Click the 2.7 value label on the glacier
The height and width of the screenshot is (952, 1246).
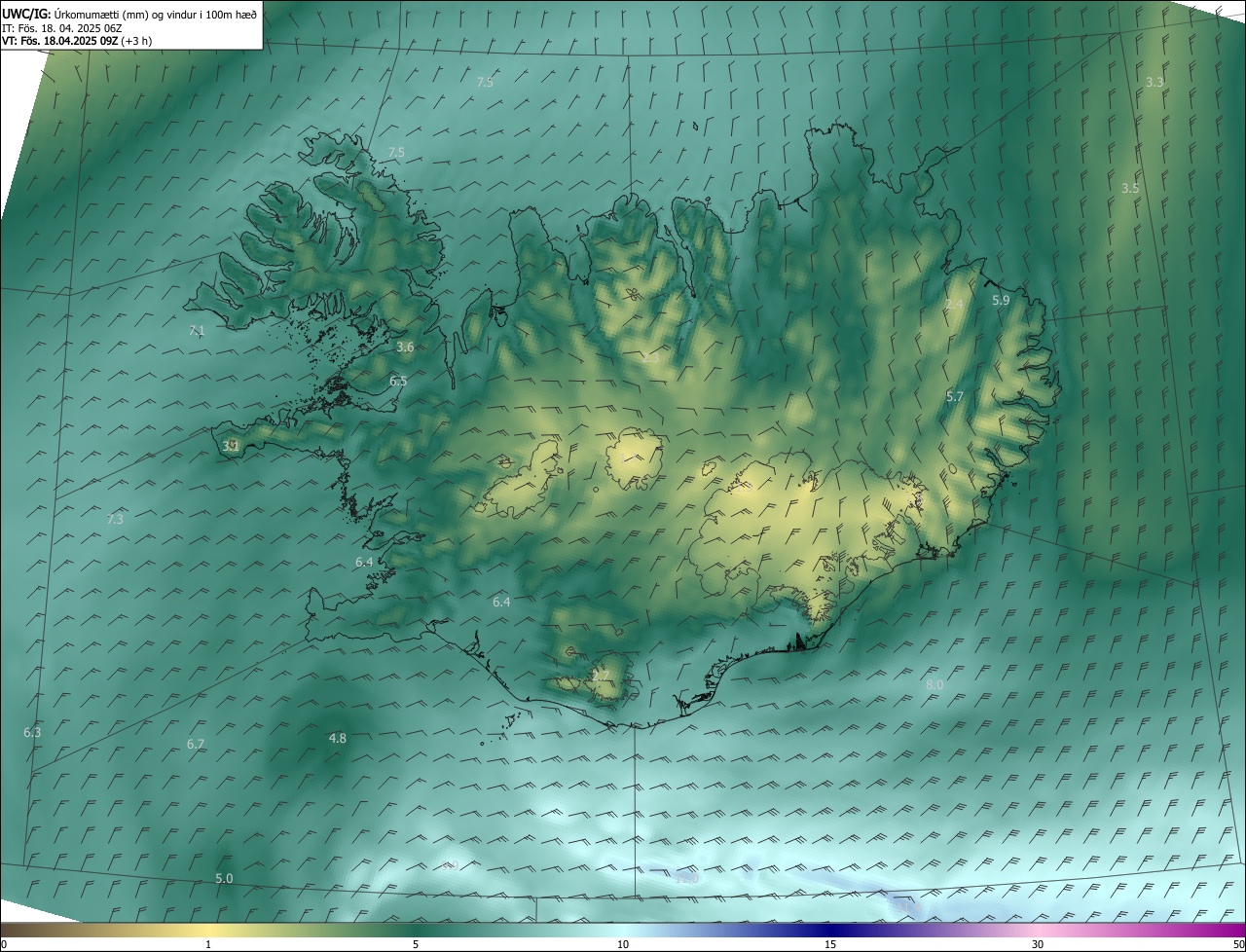tap(601, 676)
